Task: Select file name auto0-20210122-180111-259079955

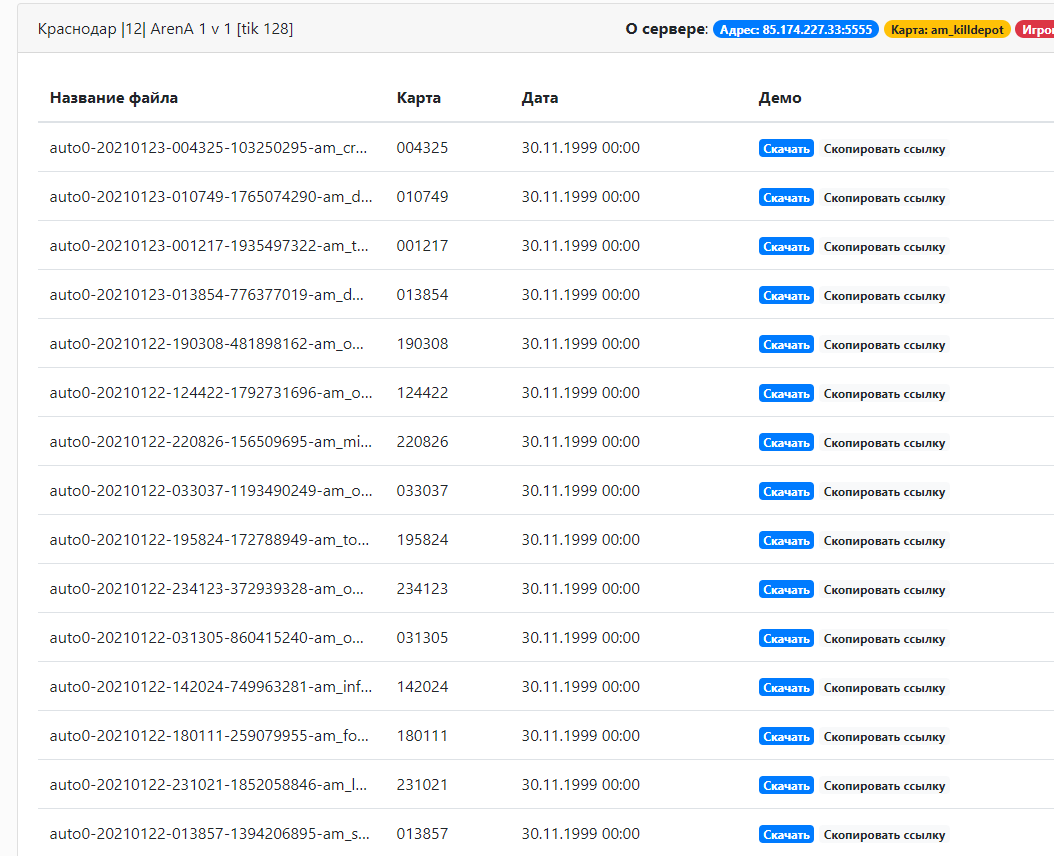Action: click(209, 737)
